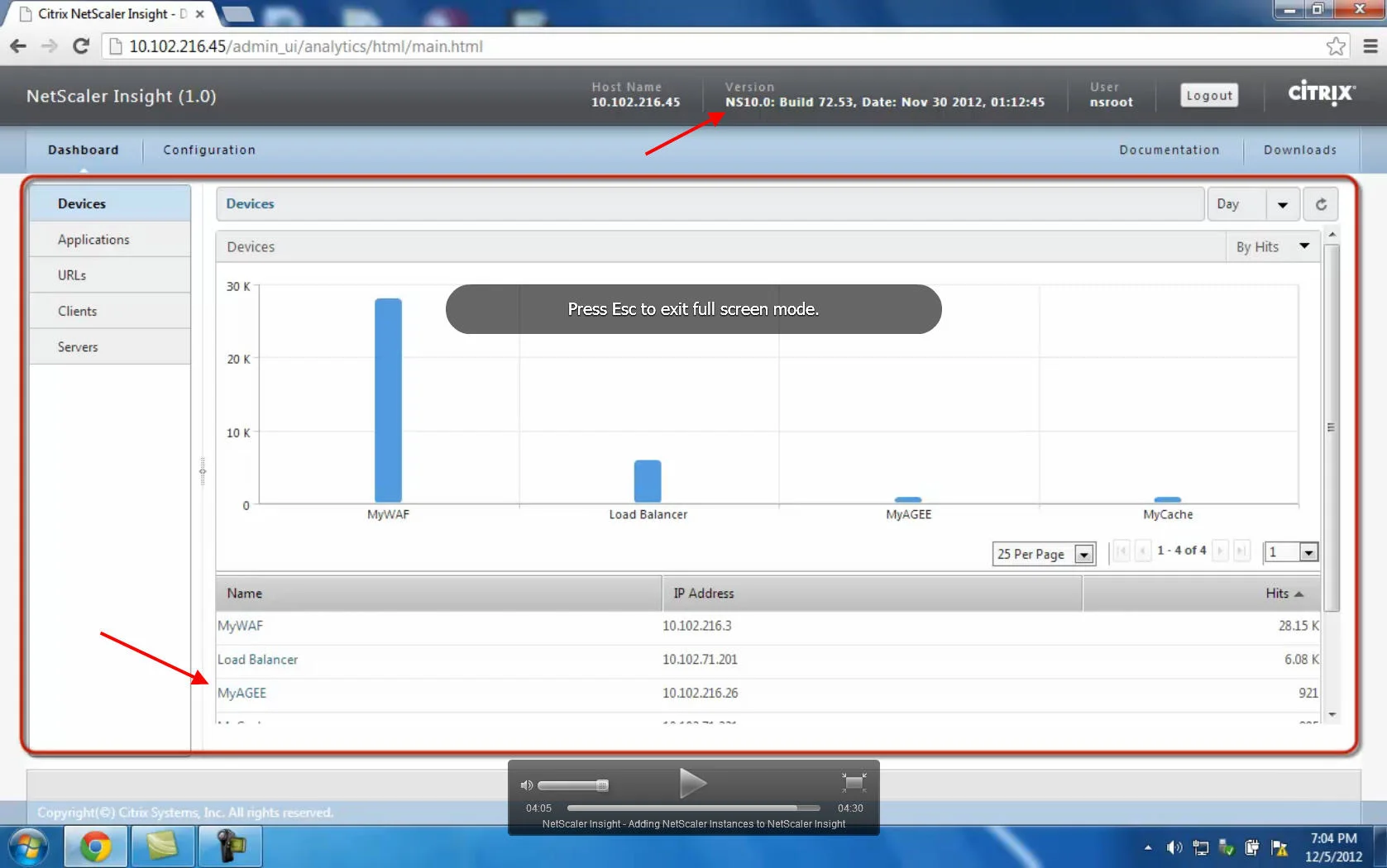Switch to the Configuration tab
1387x868 pixels.
[209, 150]
